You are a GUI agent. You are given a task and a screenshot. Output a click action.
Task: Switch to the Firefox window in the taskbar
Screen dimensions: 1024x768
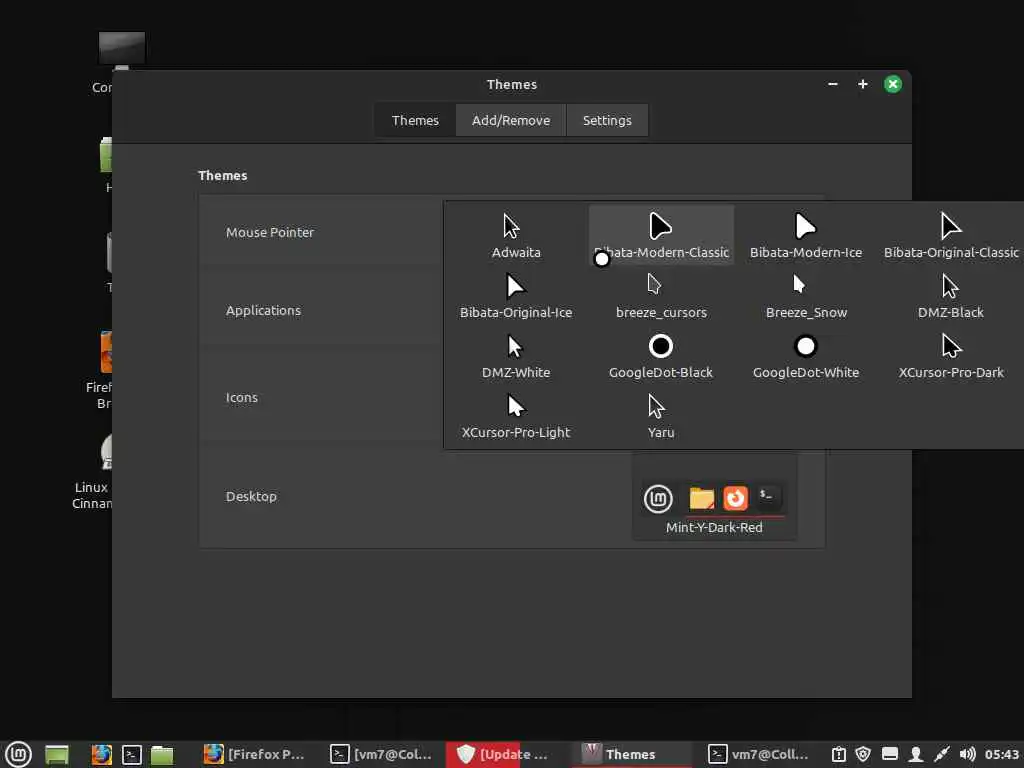click(255, 755)
